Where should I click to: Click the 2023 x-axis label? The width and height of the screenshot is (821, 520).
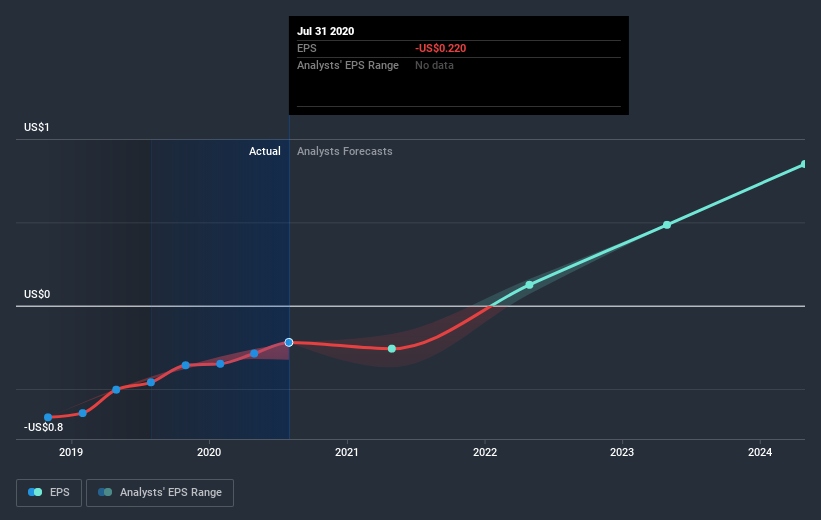[622, 452]
